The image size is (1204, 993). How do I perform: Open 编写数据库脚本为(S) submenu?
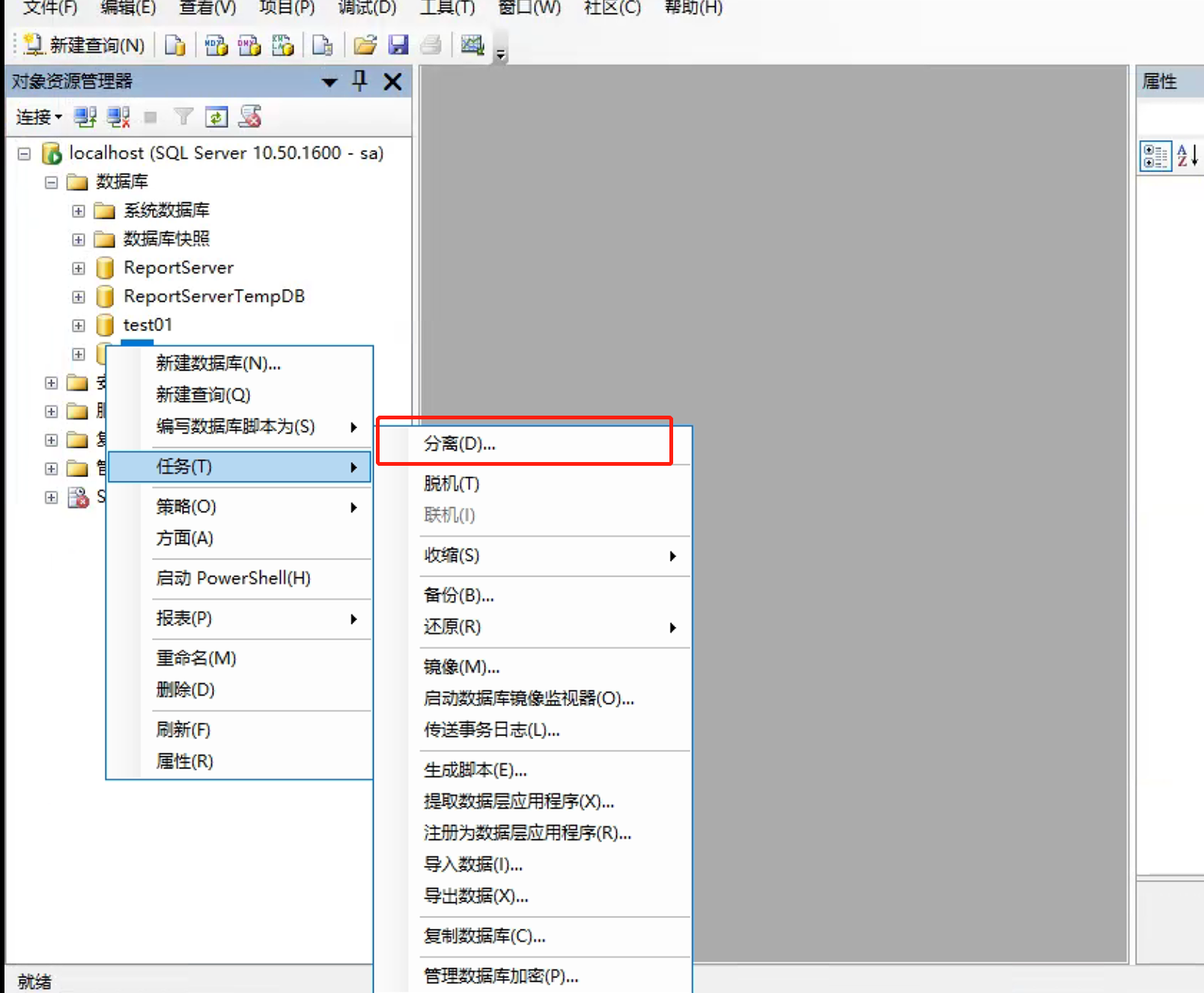pos(240,426)
